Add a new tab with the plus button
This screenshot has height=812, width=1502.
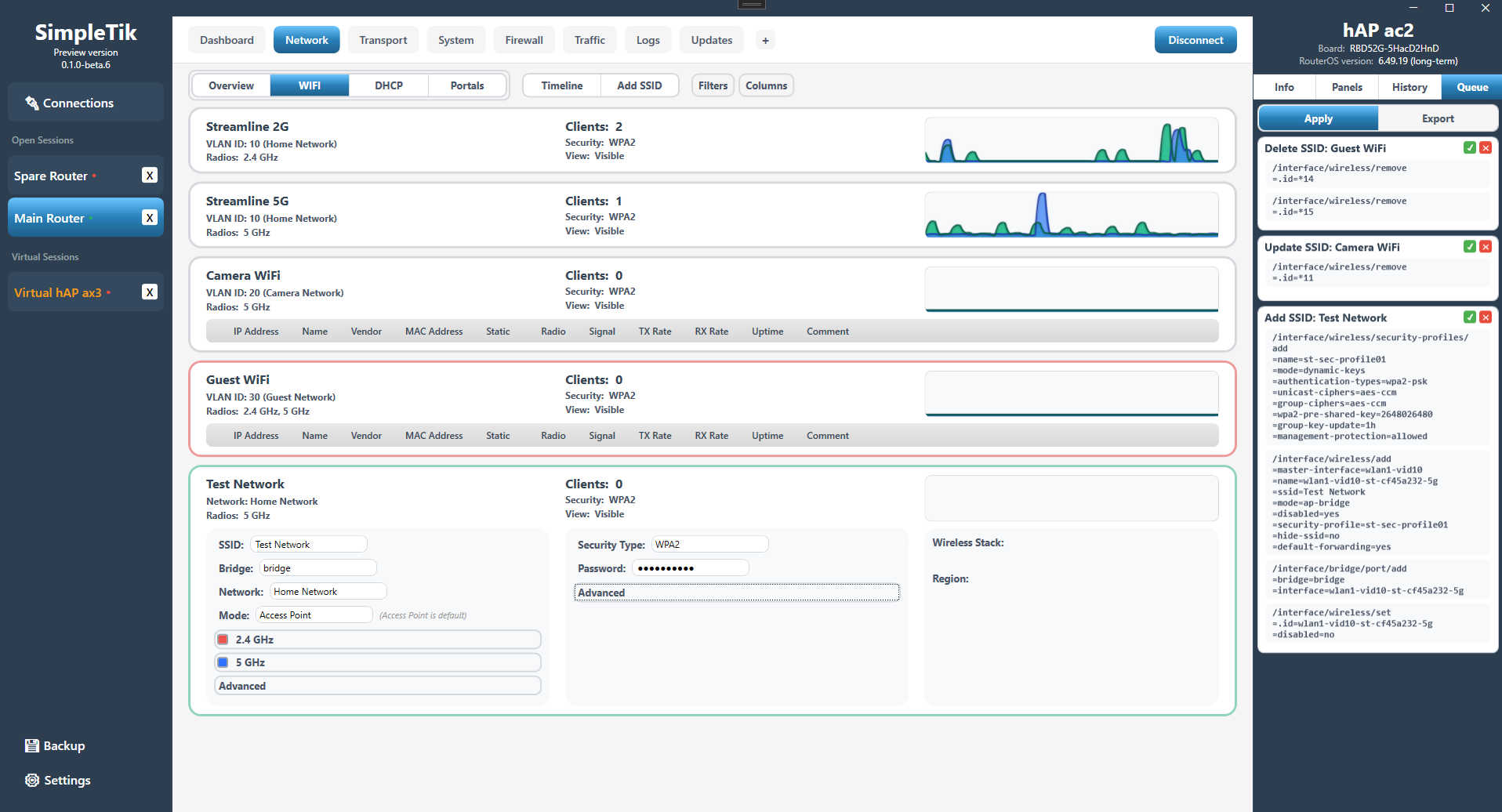(766, 40)
